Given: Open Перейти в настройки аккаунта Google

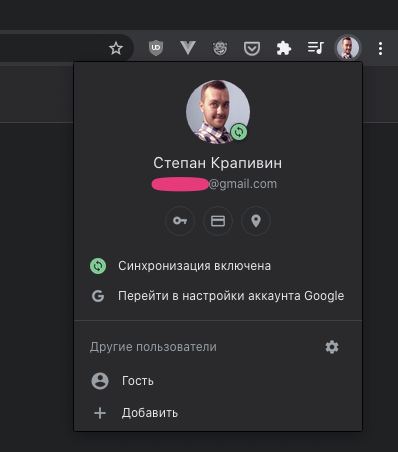Looking at the screenshot, I should coord(218,296).
